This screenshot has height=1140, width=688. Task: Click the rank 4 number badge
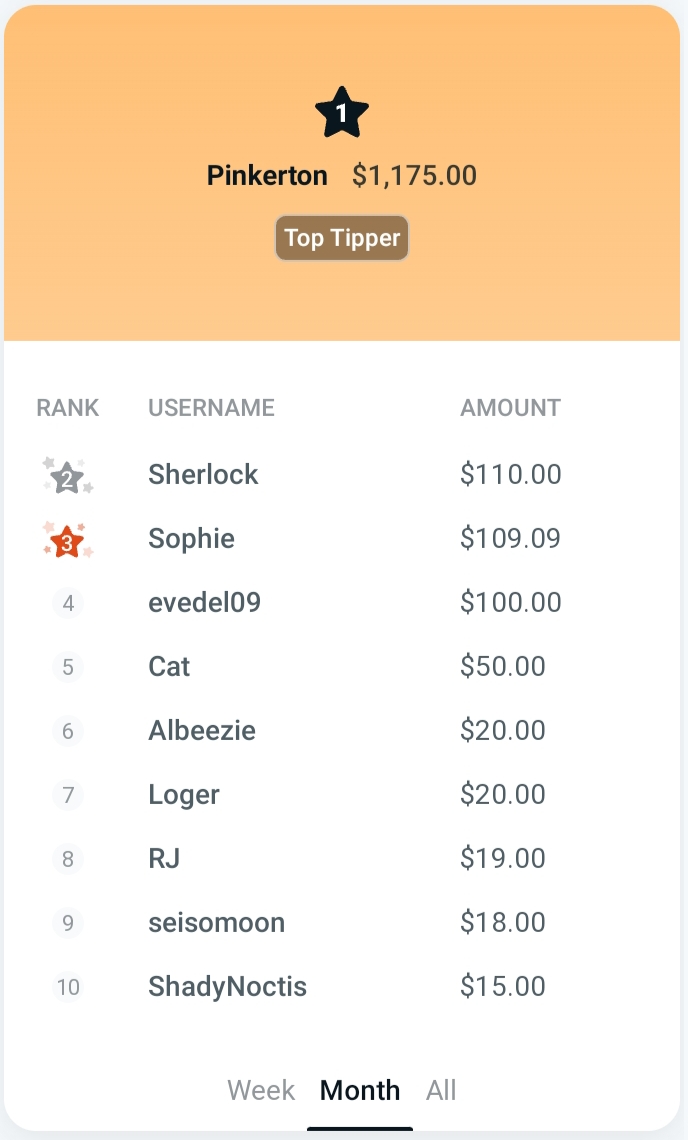point(68,603)
